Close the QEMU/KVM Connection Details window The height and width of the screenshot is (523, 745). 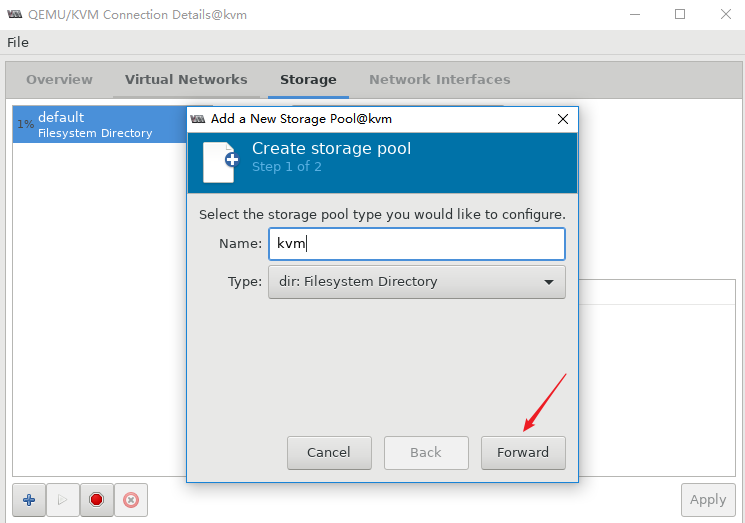726,14
